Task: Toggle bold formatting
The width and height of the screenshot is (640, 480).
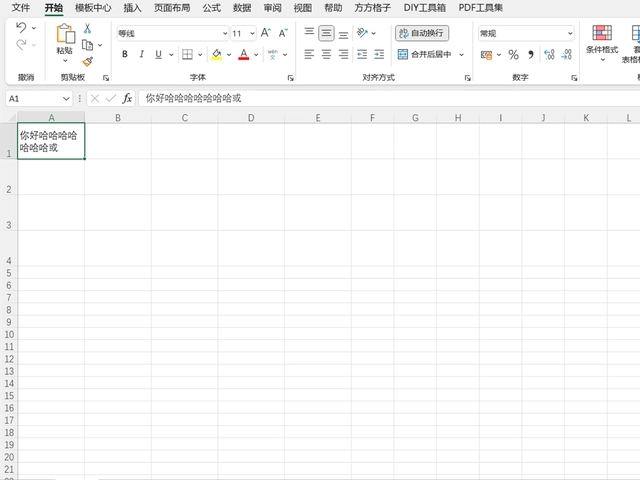Action: pyautogui.click(x=125, y=54)
